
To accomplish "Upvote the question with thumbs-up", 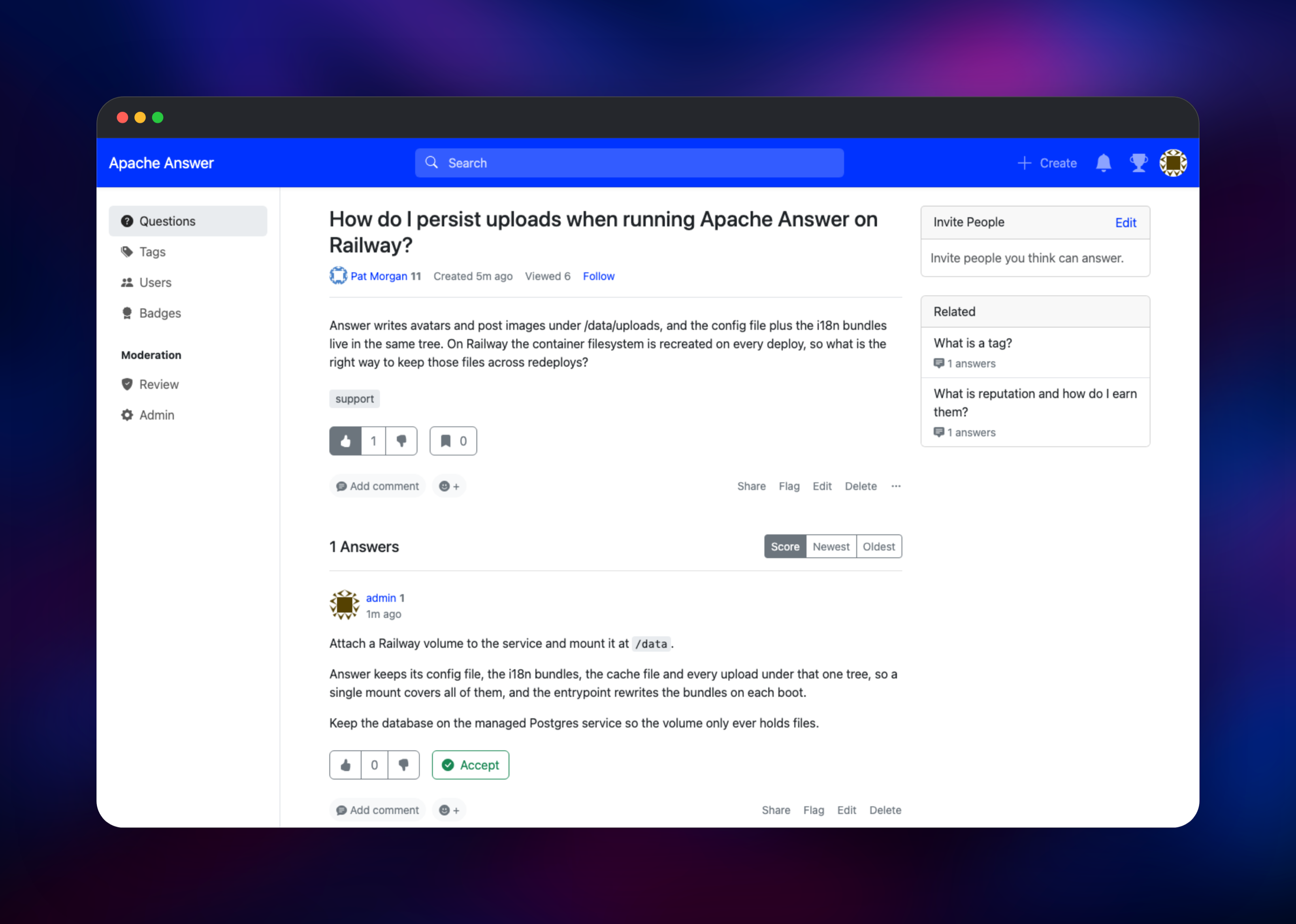I will 345,441.
